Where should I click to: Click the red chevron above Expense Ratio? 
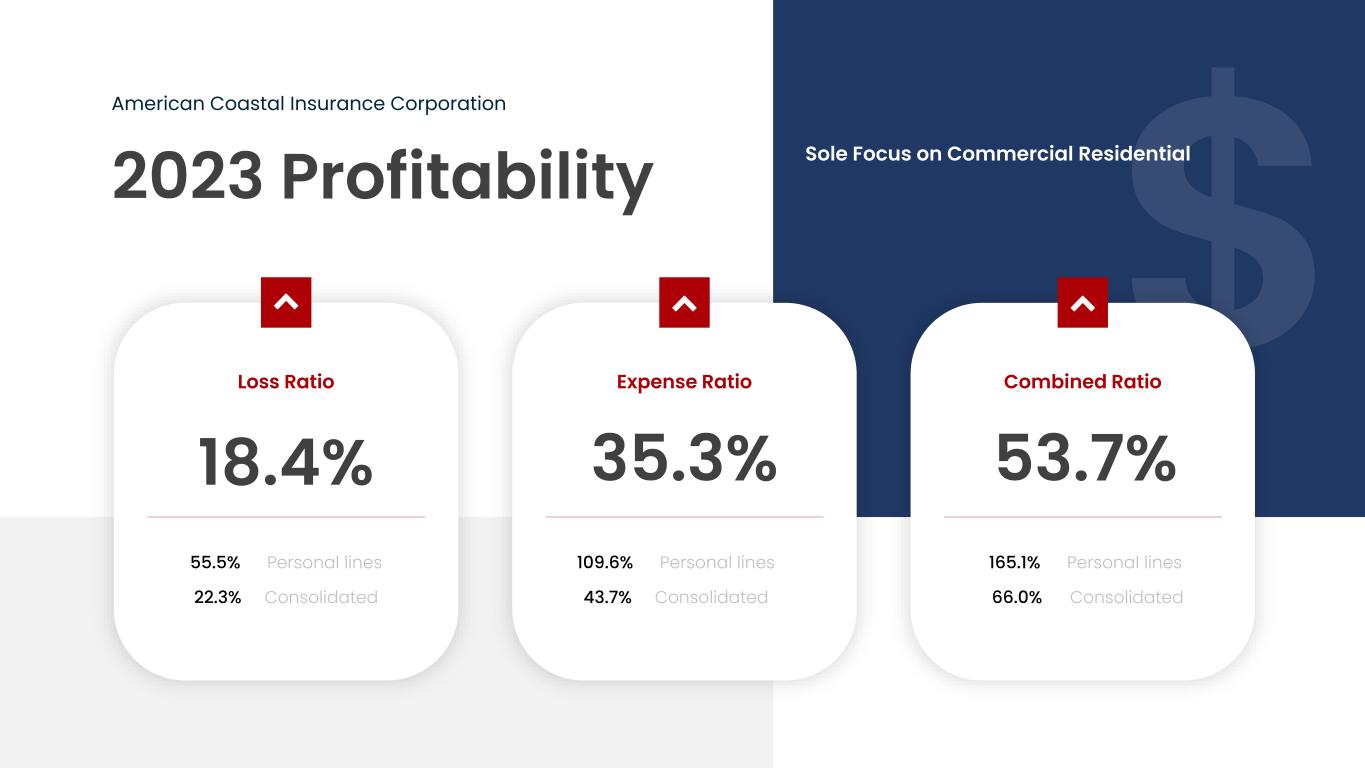tap(684, 302)
